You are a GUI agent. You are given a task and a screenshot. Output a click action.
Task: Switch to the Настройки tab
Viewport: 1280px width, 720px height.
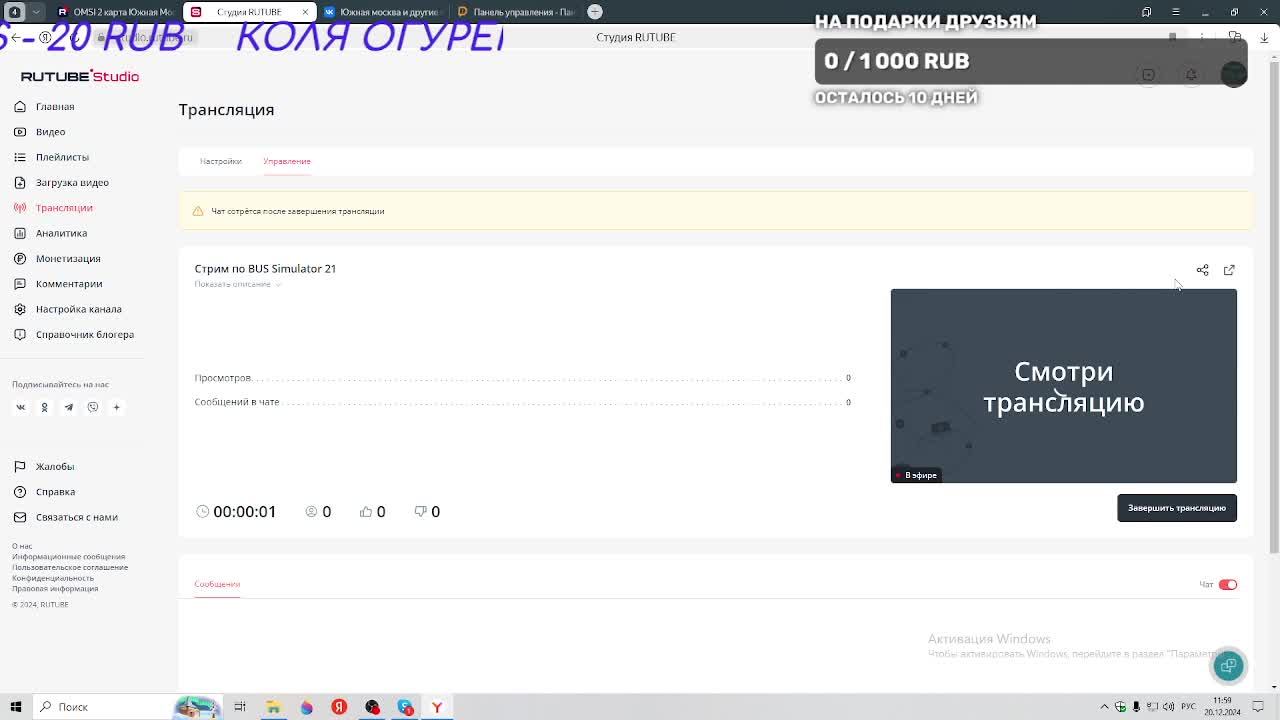click(221, 161)
